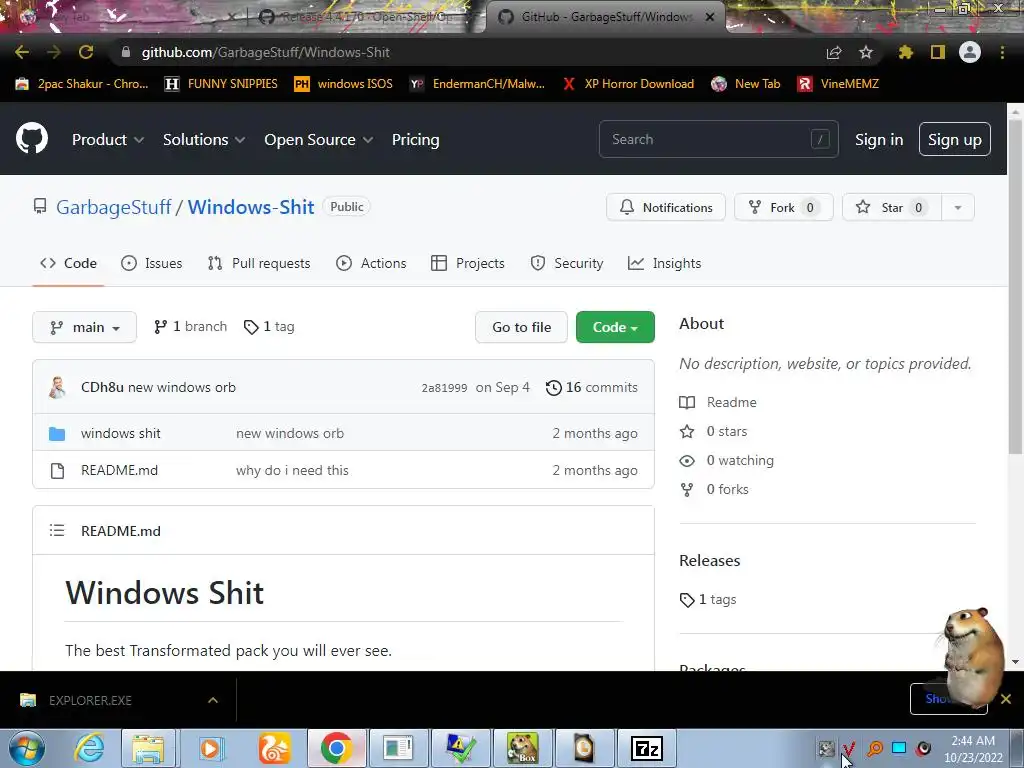Switch to the Security tab

tap(567, 263)
